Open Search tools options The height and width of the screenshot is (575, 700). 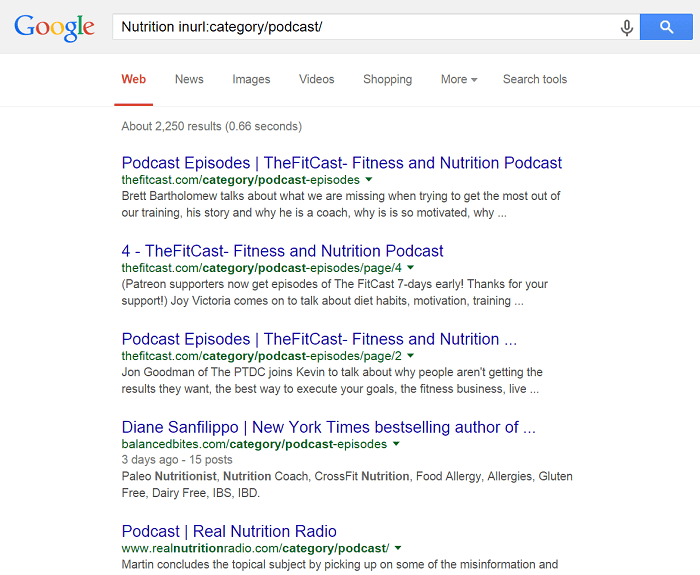coord(535,79)
